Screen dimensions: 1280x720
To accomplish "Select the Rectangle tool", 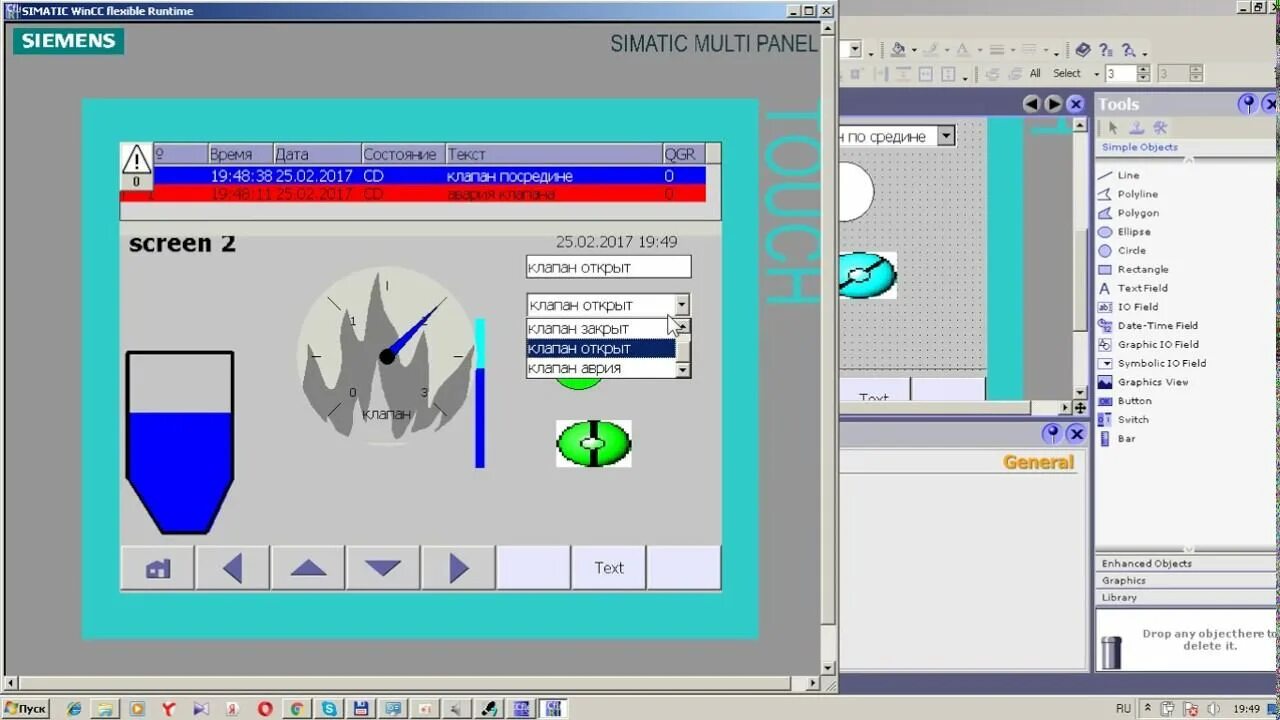I will pos(1133,269).
